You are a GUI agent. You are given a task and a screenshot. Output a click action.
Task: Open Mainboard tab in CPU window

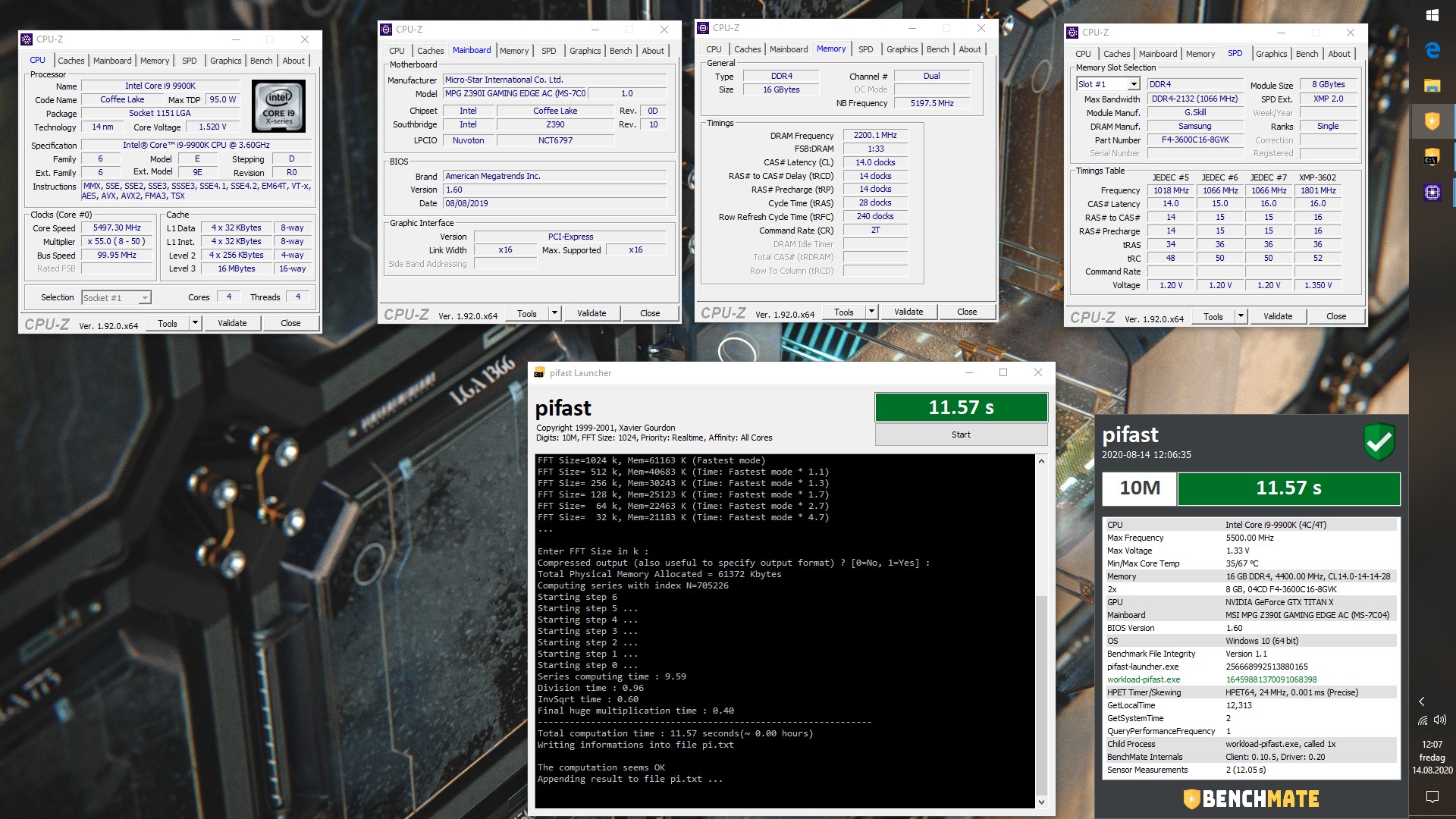pyautogui.click(x=112, y=61)
